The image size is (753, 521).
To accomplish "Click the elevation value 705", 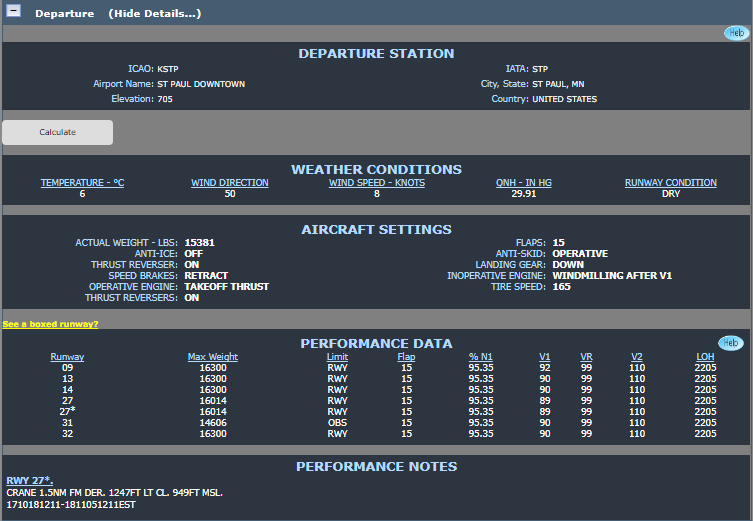I will point(165,99).
